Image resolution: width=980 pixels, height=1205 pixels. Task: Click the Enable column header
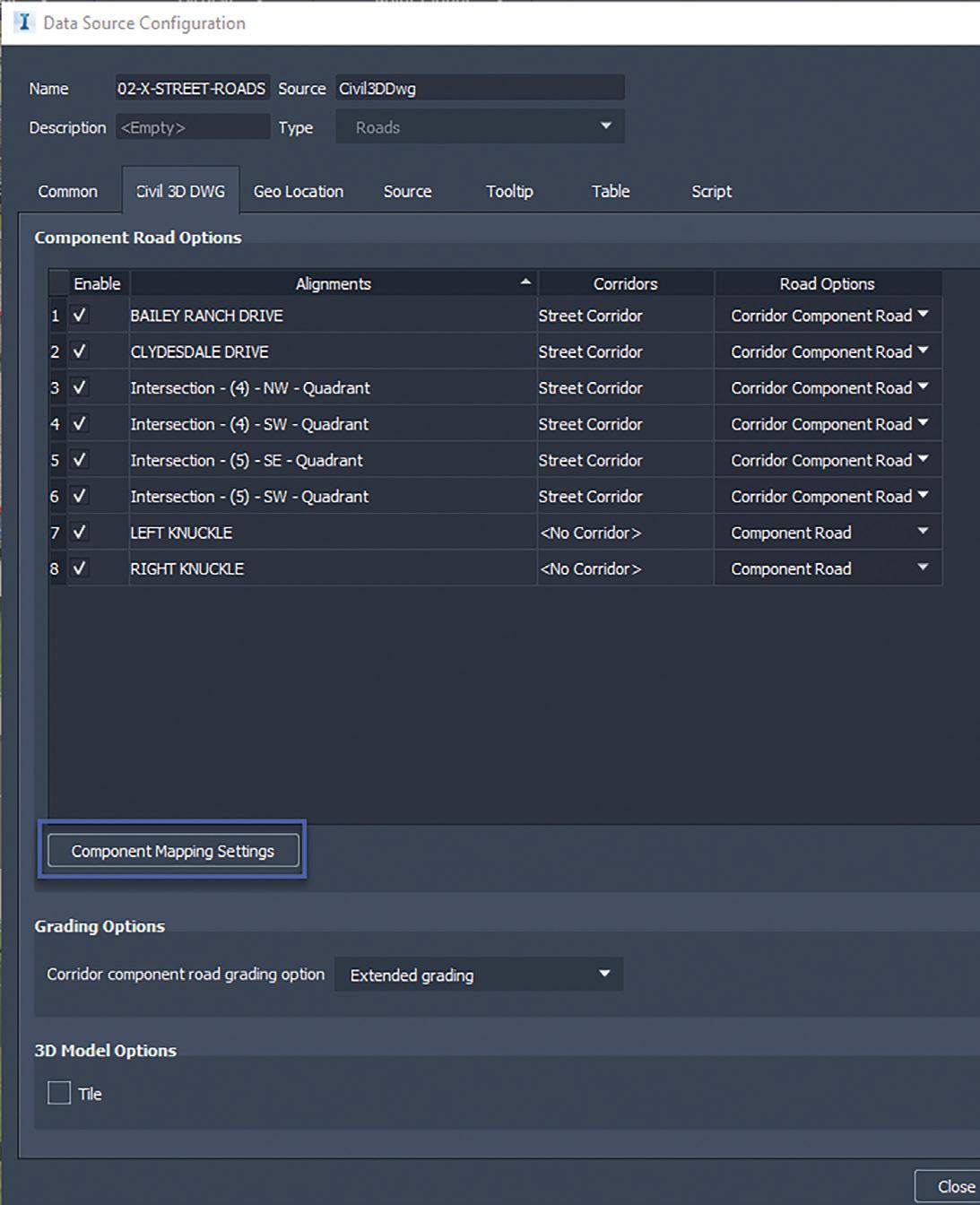98,283
